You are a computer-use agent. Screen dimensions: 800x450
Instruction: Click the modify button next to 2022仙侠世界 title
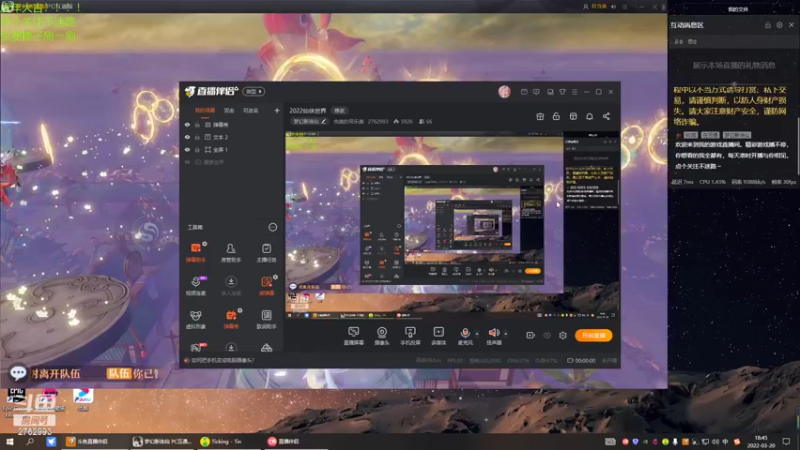coord(339,111)
